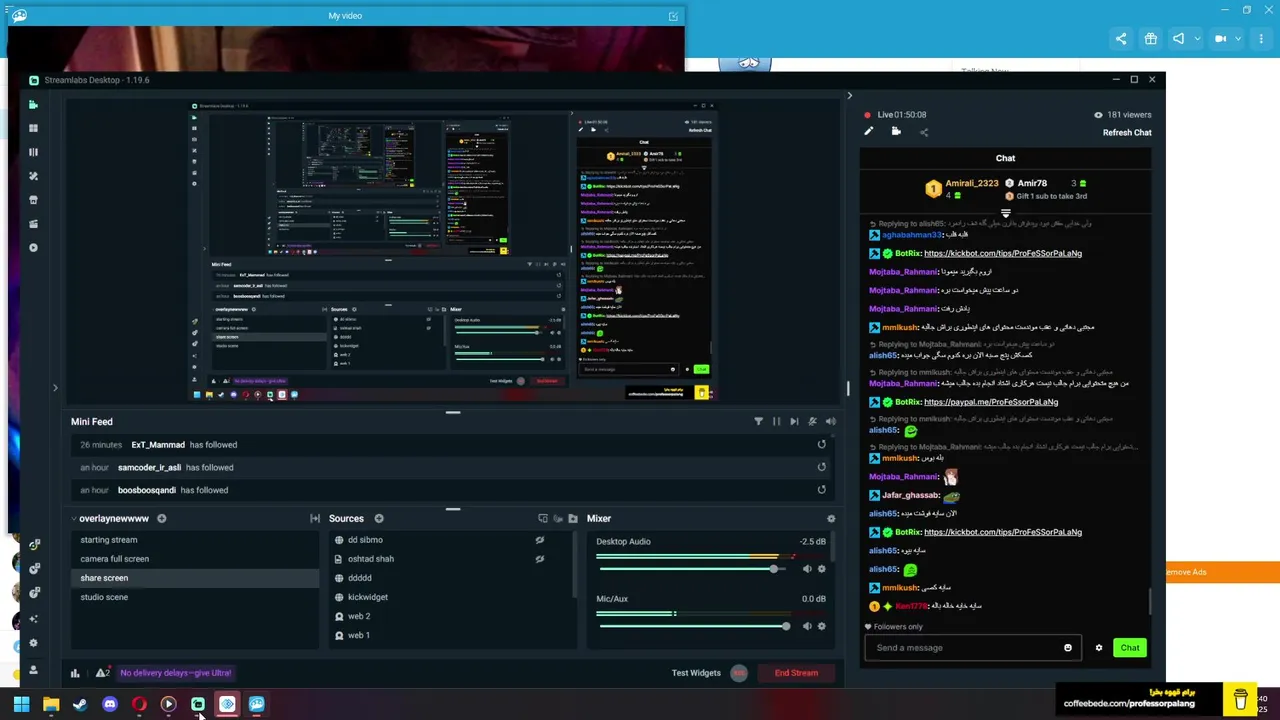The image size is (1280, 720).
Task: Replay the boosboosqandi follow alert
Action: (x=822, y=490)
